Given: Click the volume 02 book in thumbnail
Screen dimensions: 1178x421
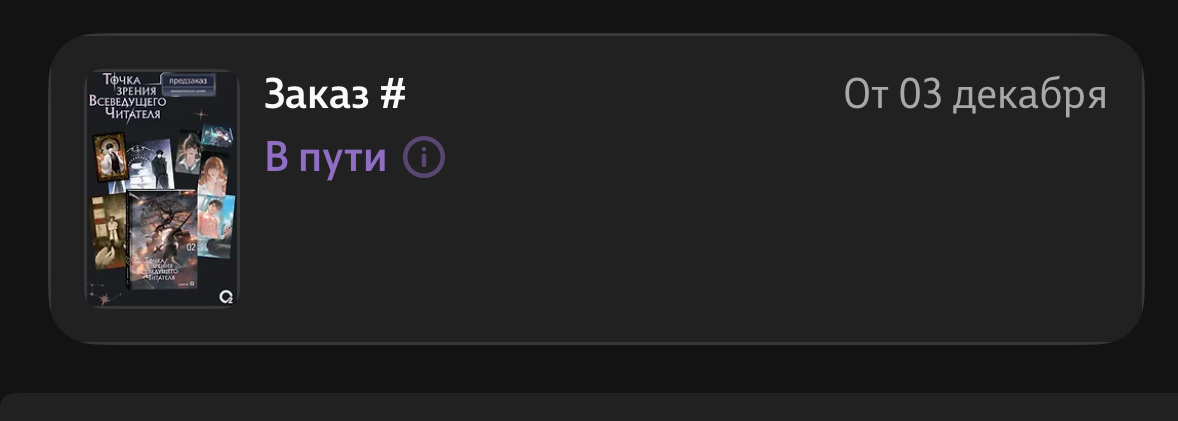Looking at the screenshot, I should (163, 235).
